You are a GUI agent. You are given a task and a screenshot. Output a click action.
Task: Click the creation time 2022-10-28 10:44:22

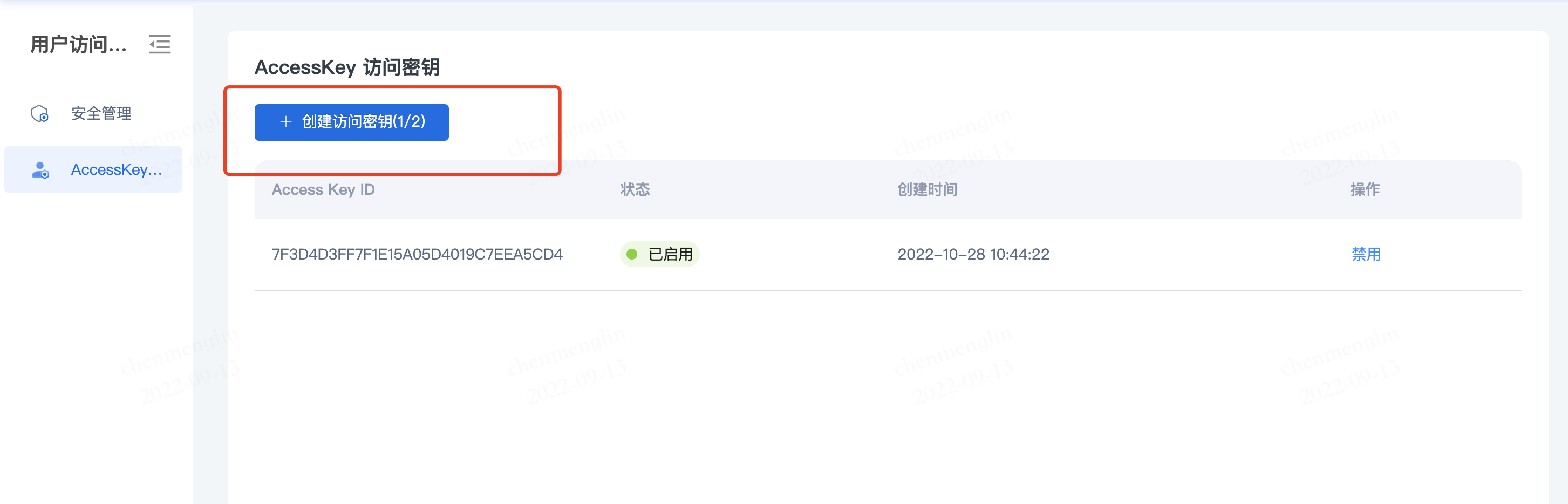[x=973, y=255]
